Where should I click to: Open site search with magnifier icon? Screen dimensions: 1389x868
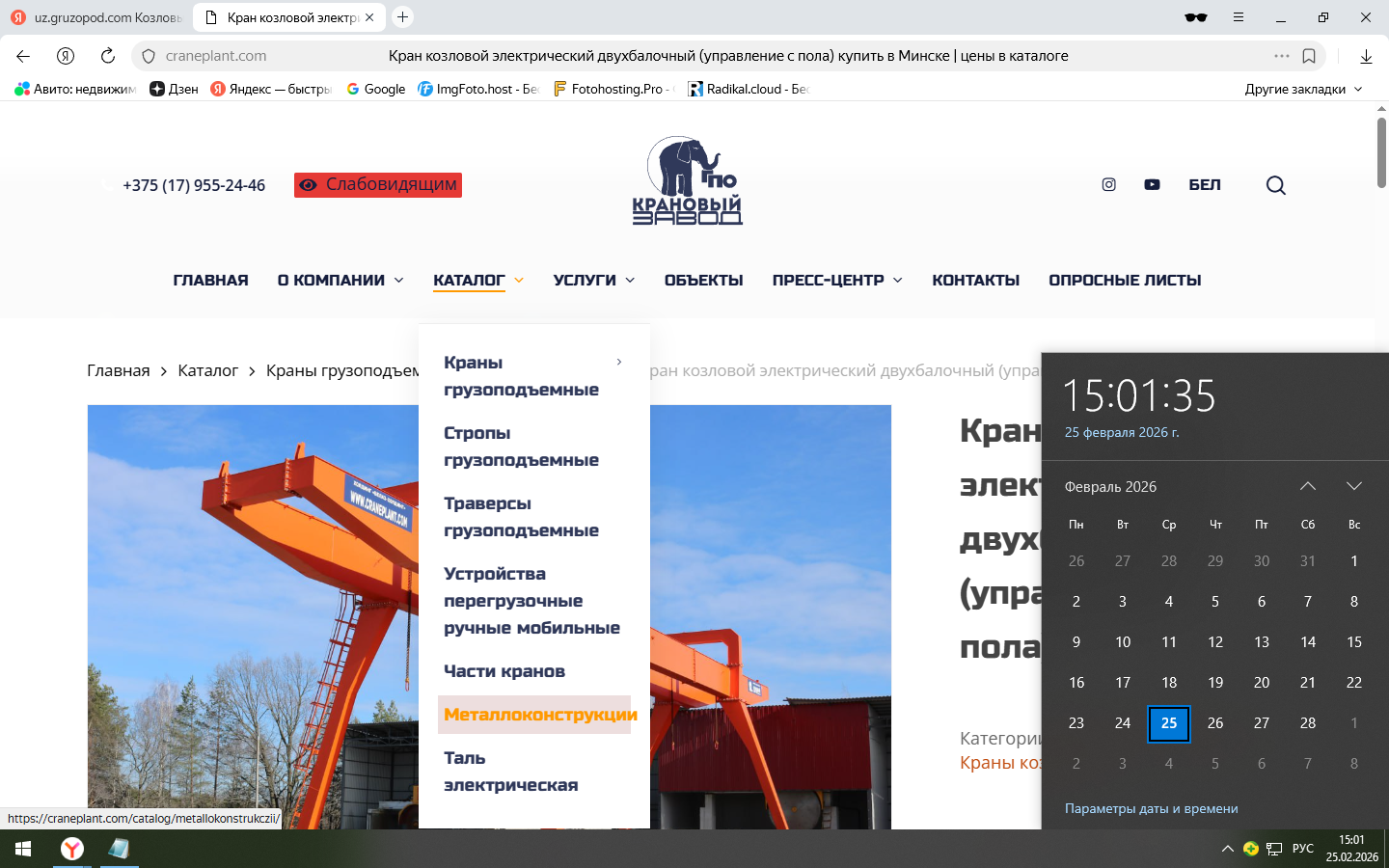coord(1276,185)
